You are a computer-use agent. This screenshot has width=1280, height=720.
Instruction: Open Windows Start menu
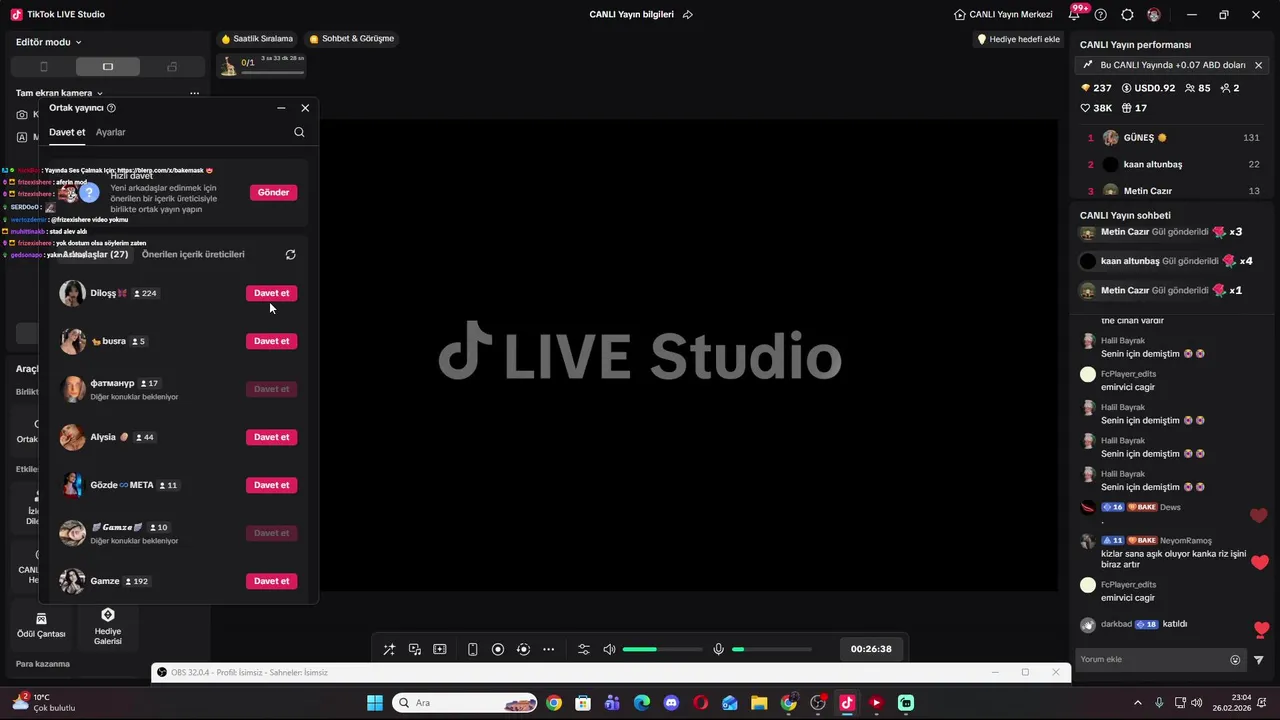375,703
